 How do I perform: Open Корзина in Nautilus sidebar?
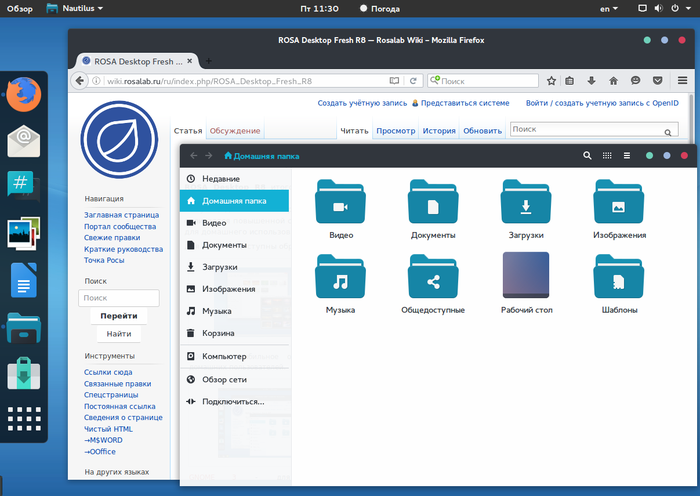(234, 333)
